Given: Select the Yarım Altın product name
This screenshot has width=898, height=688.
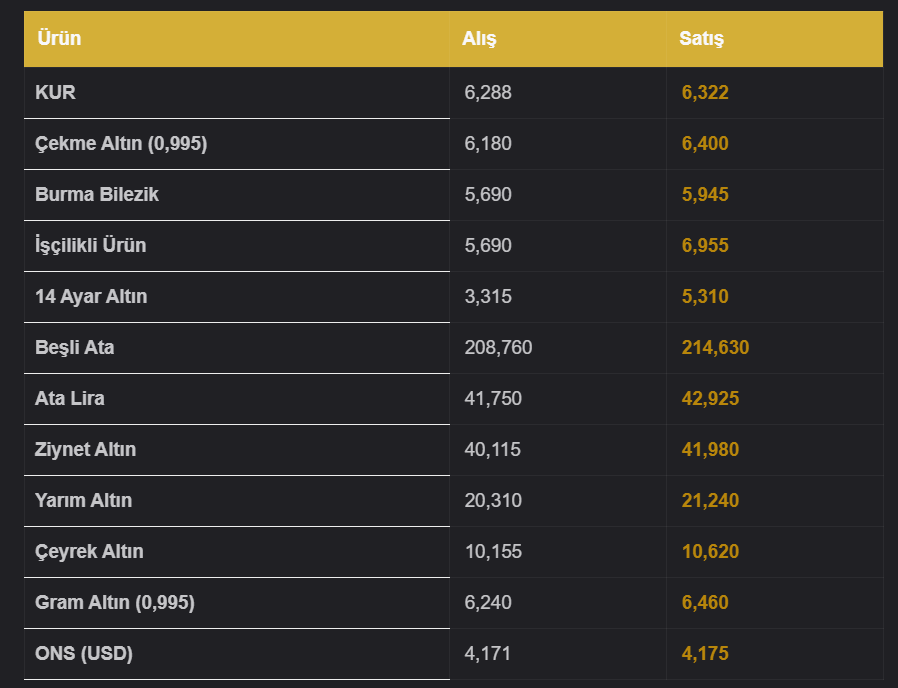Looking at the screenshot, I should pyautogui.click(x=83, y=500).
